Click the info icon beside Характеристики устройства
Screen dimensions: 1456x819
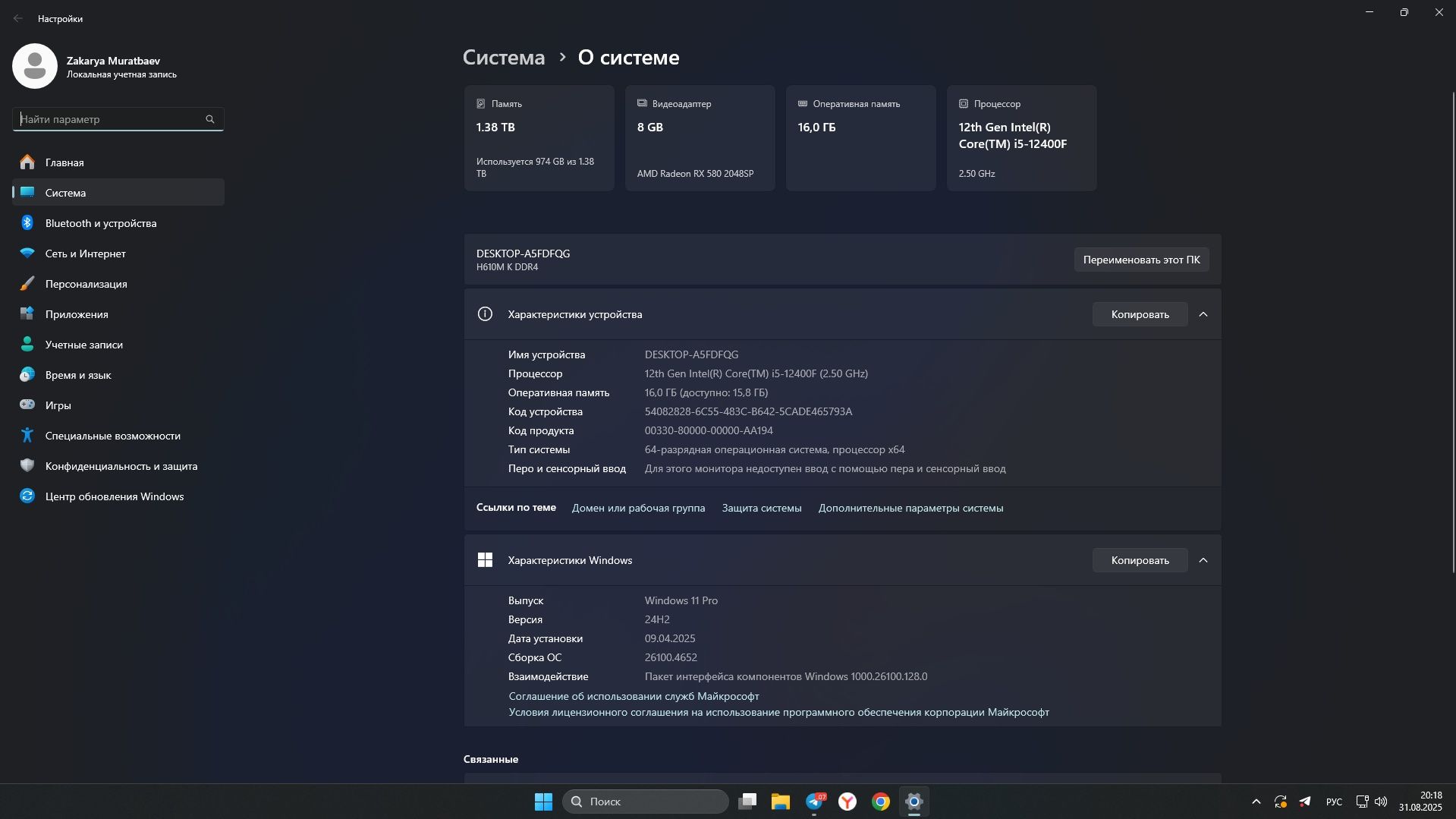click(x=485, y=314)
